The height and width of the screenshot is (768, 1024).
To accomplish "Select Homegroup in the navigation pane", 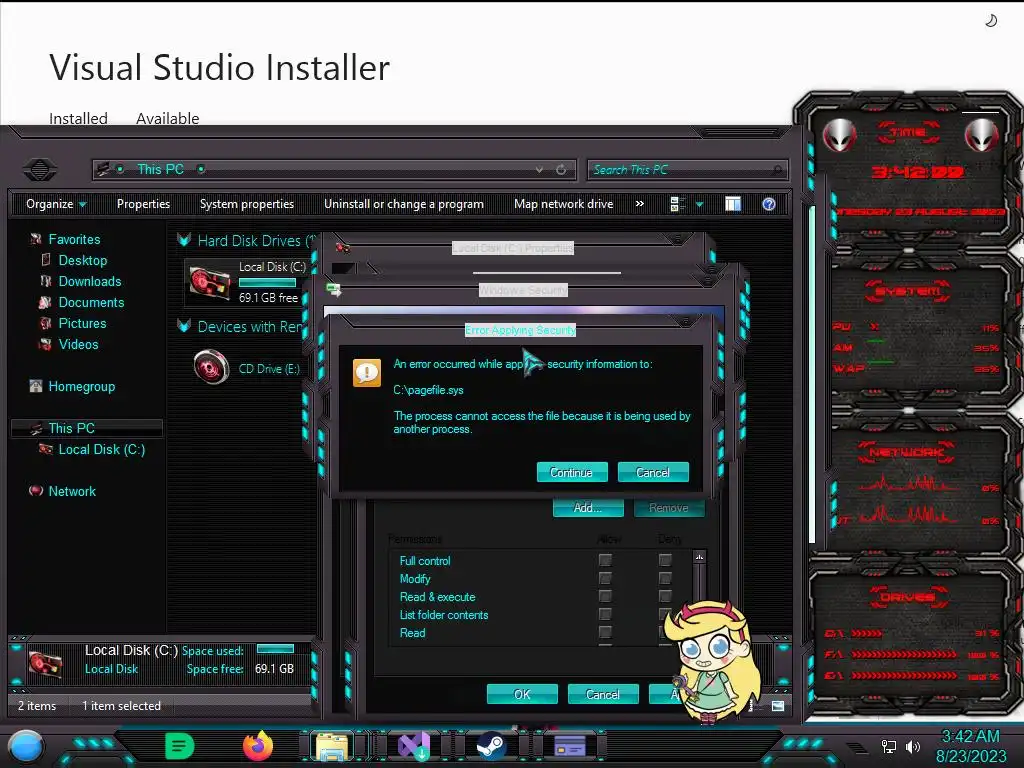I will coord(82,386).
